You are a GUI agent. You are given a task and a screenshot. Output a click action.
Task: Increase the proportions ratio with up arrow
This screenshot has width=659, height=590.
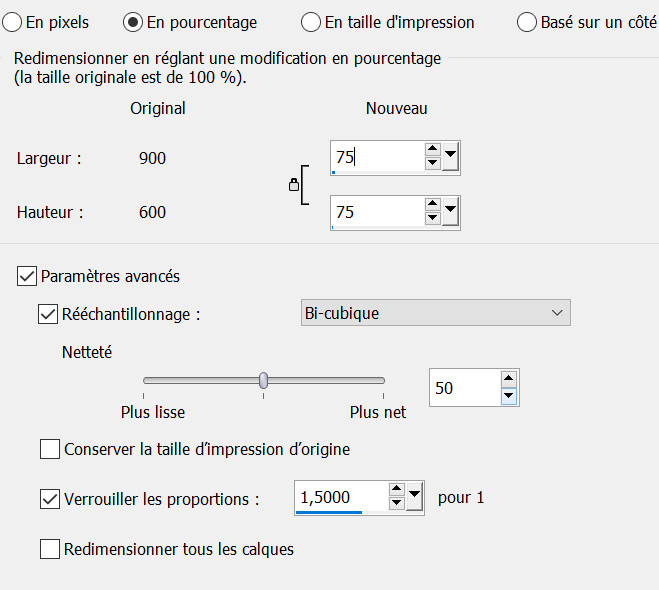[397, 490]
